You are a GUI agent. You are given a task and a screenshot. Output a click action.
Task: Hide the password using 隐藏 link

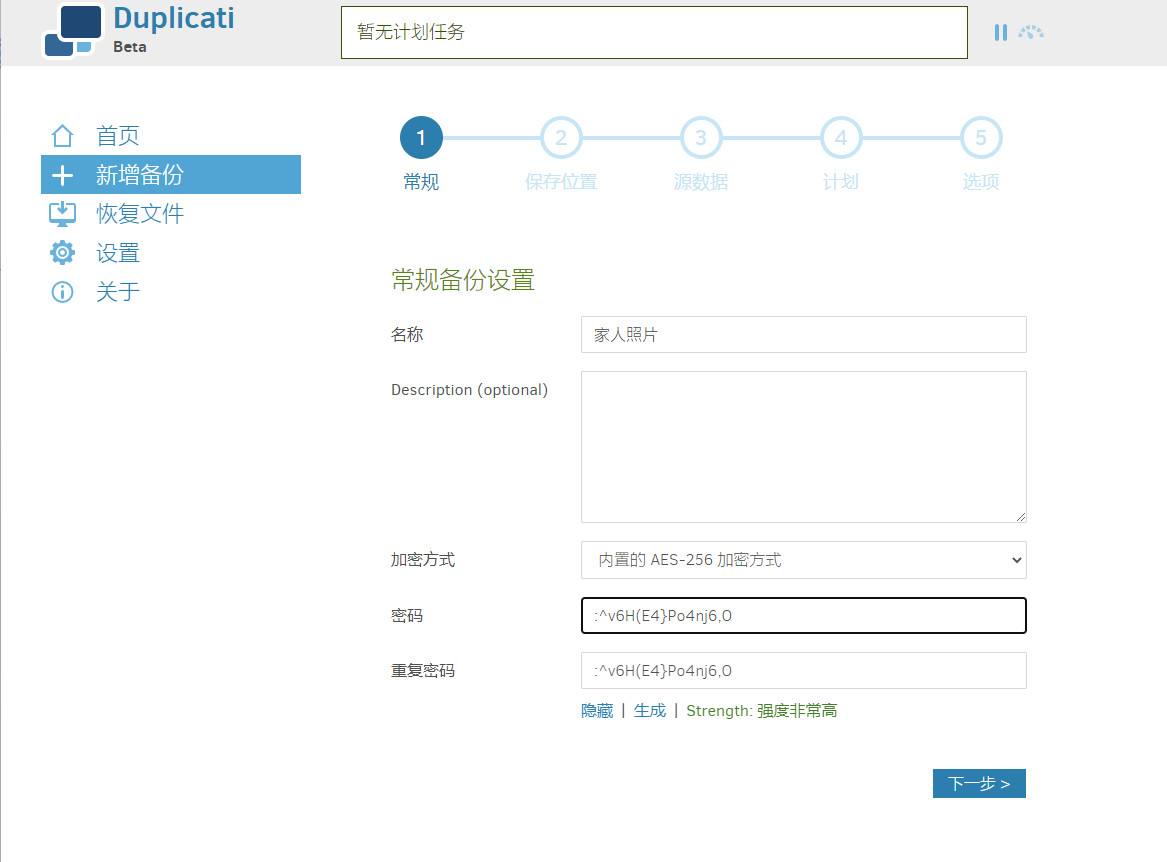tap(596, 711)
